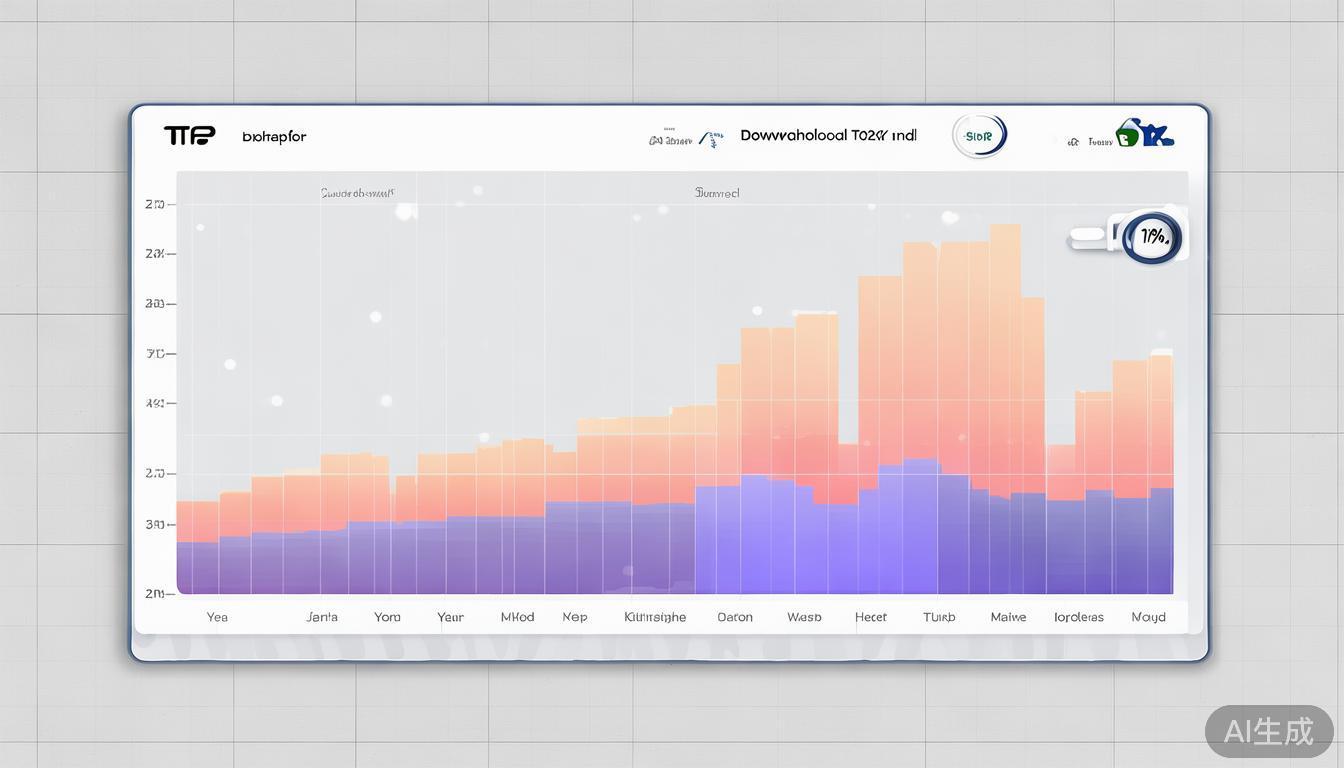This screenshot has width=1344, height=768.
Task: Select the Suodrobawall column label
Action: 357,193
